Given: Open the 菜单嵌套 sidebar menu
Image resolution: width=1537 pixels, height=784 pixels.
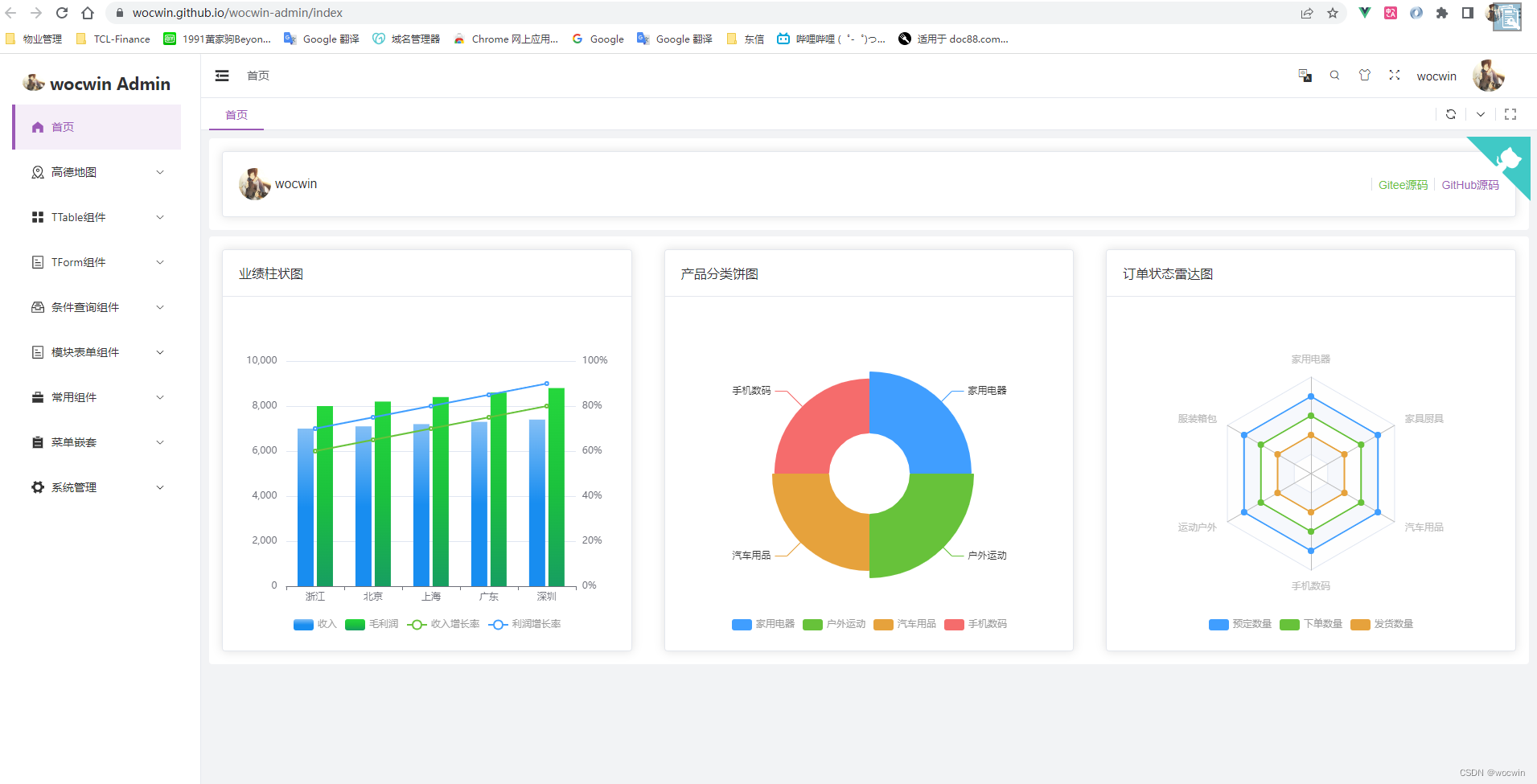Looking at the screenshot, I should [x=97, y=442].
